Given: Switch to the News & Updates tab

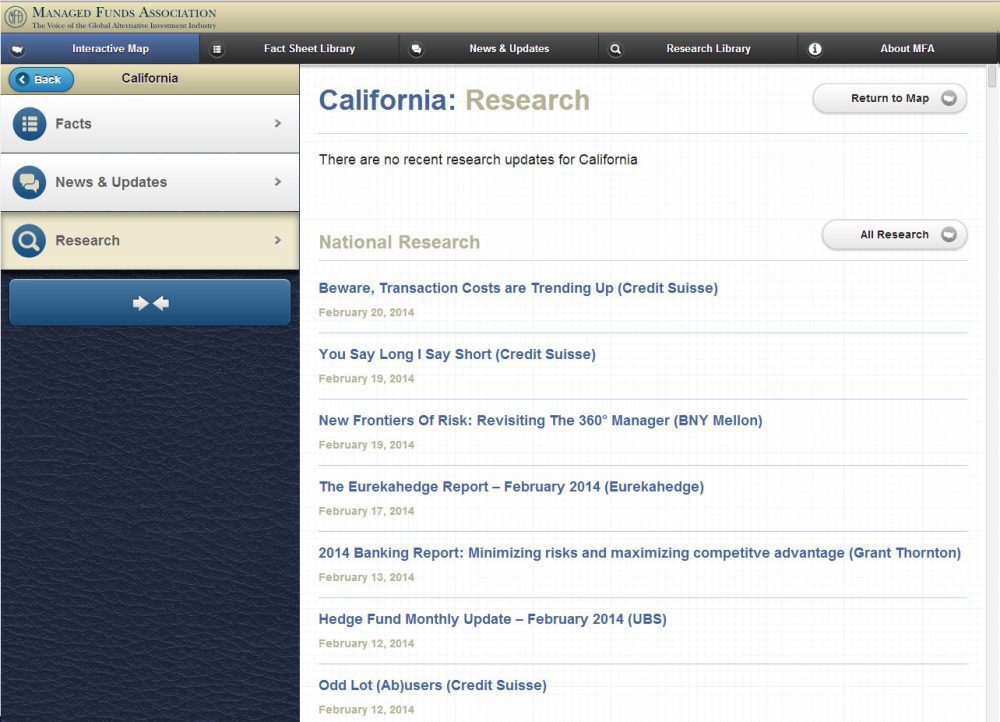Looking at the screenshot, I should click(499, 48).
